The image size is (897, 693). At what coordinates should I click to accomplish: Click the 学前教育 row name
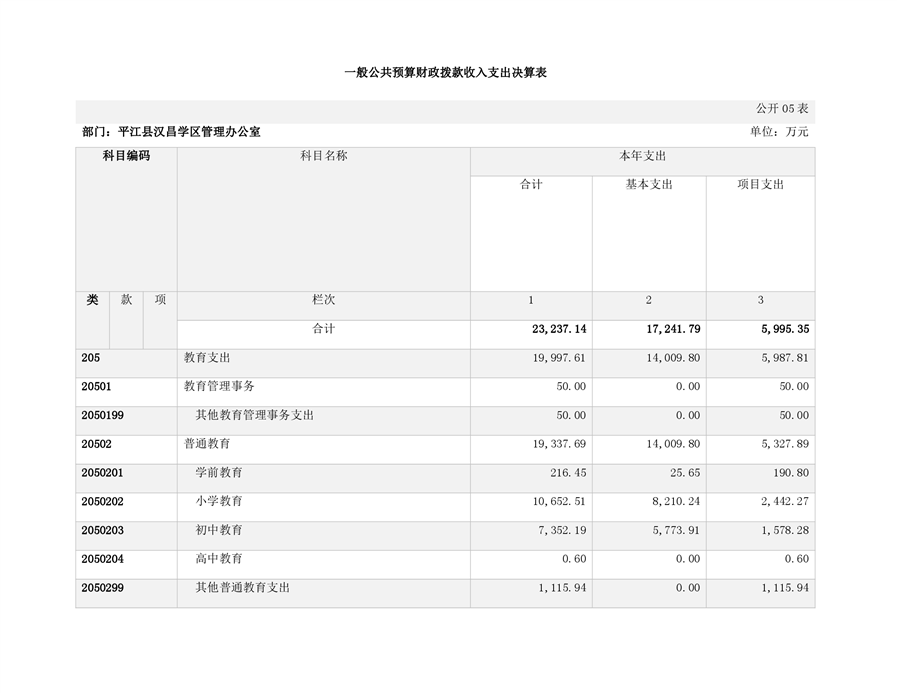tap(219, 472)
